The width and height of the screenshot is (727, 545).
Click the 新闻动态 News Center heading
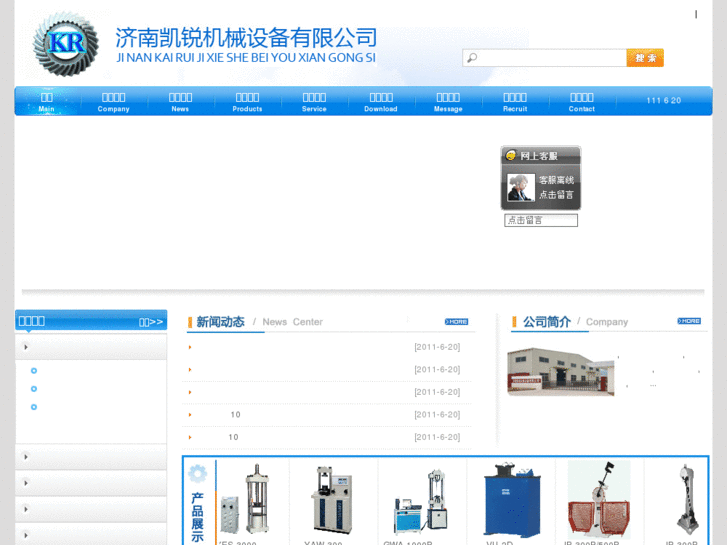pyautogui.click(x=260, y=322)
